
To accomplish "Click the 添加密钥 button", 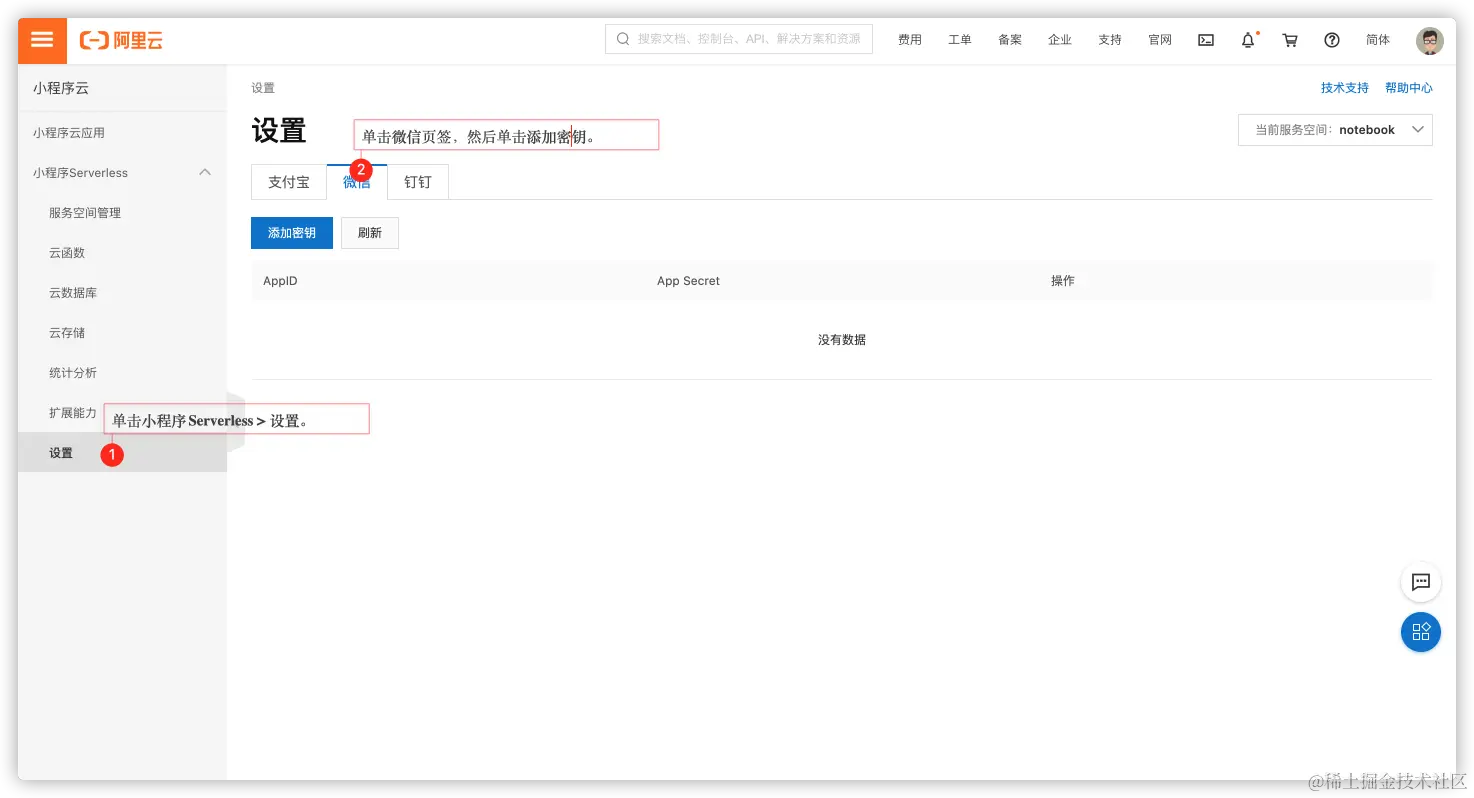I will [x=292, y=233].
